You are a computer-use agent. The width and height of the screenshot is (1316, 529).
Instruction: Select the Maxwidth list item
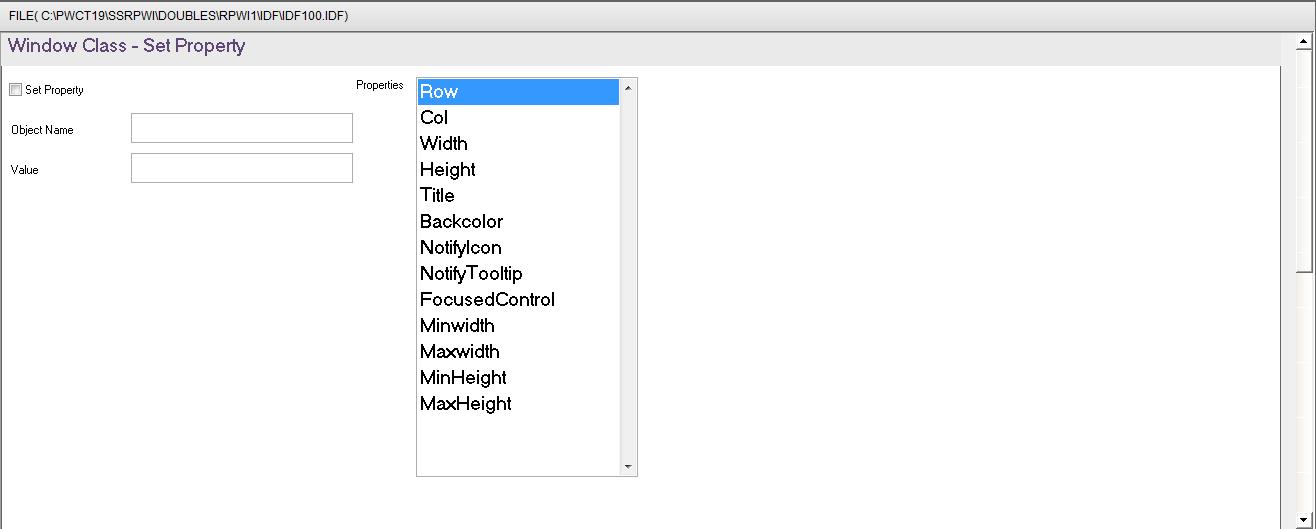(x=518, y=352)
